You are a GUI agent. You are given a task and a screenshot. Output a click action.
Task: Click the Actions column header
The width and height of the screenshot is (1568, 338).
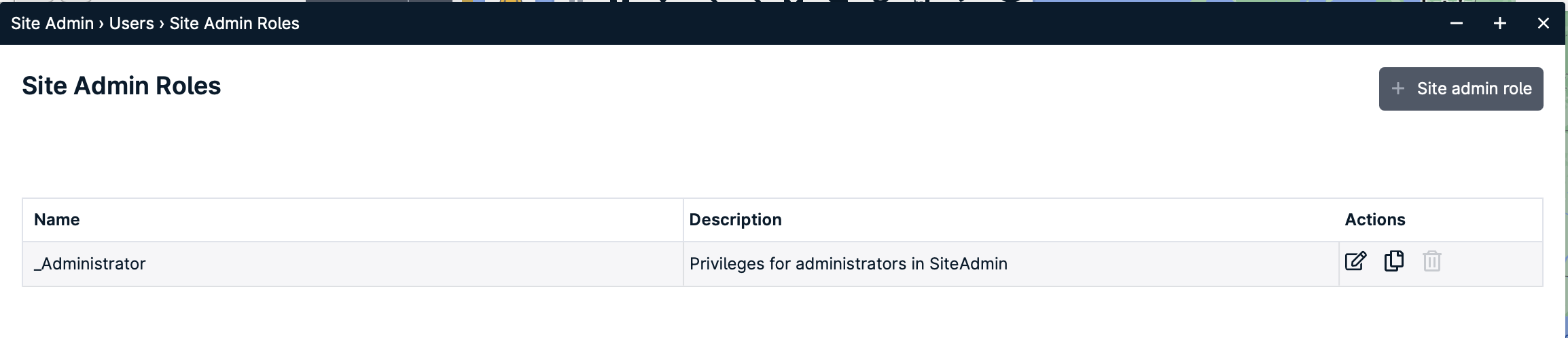[x=1375, y=220]
